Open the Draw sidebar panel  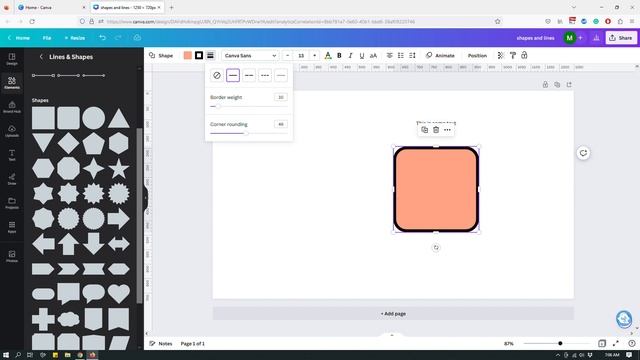coord(12,179)
